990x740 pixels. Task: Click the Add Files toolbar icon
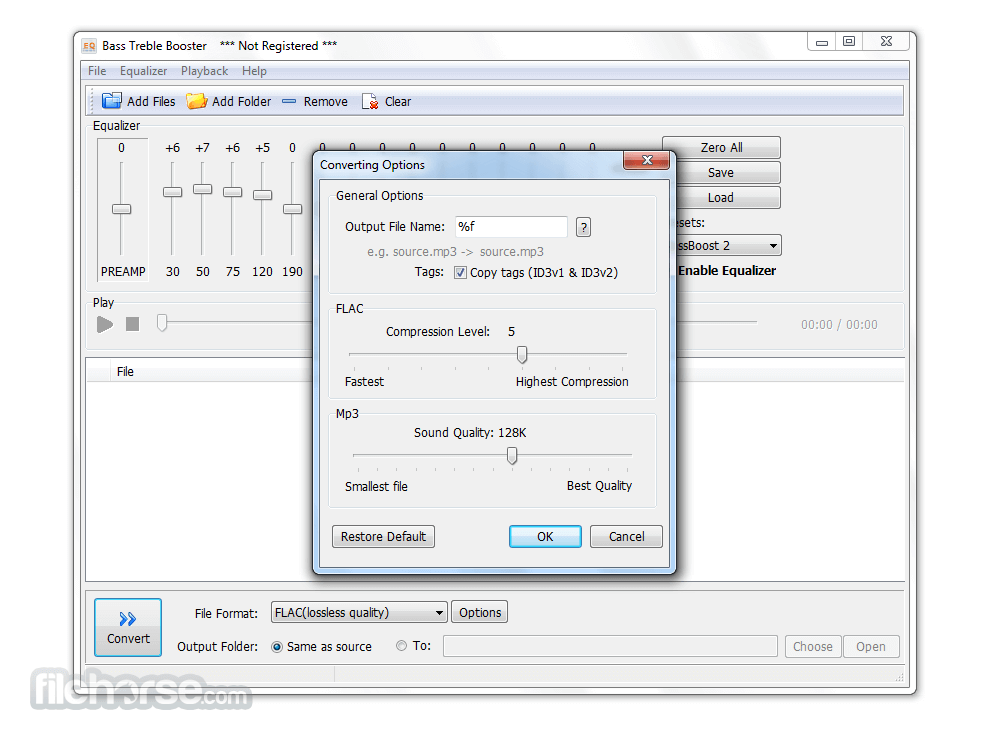[112, 101]
